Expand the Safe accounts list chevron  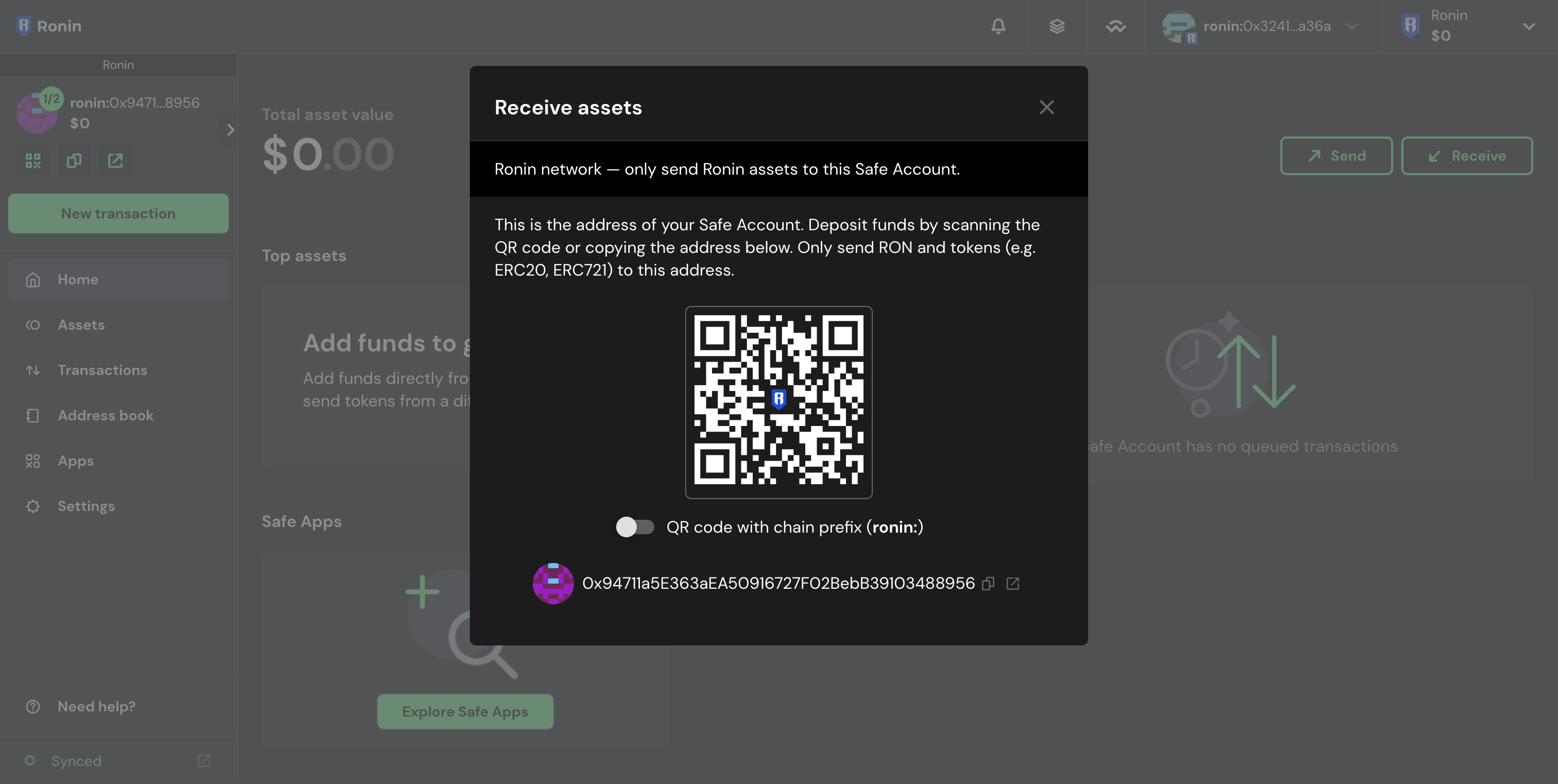pos(229,129)
